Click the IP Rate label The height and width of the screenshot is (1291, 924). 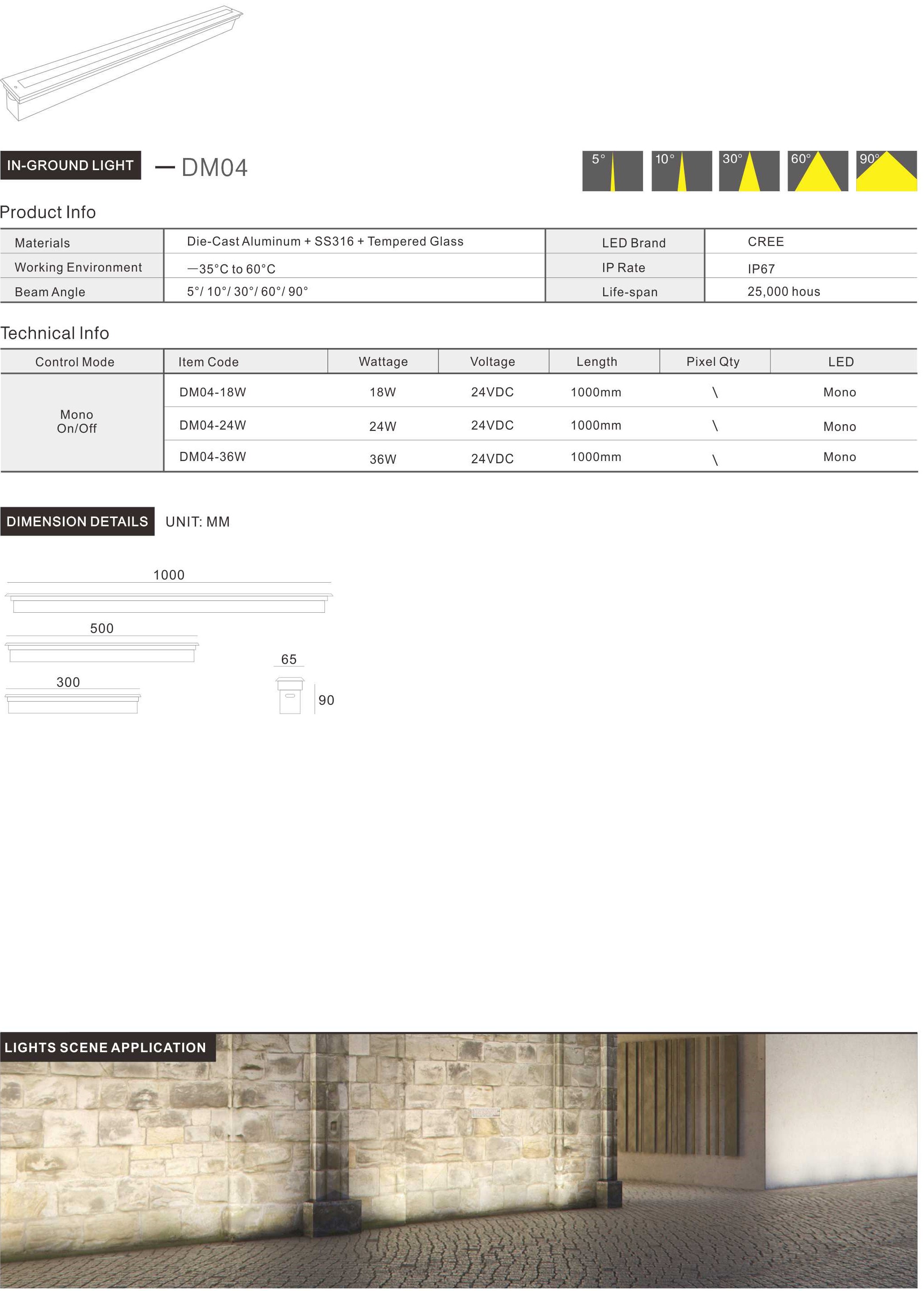624,268
